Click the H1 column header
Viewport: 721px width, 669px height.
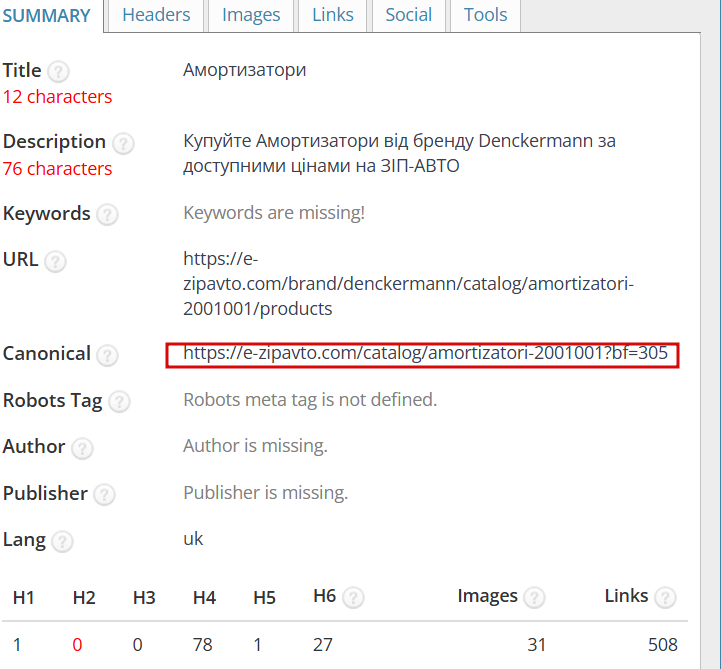click(23, 598)
